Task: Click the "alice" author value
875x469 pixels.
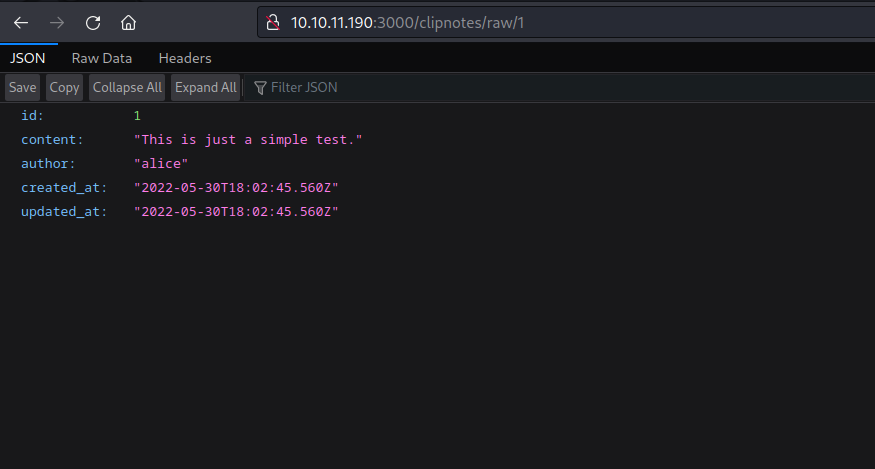Action: tap(161, 164)
